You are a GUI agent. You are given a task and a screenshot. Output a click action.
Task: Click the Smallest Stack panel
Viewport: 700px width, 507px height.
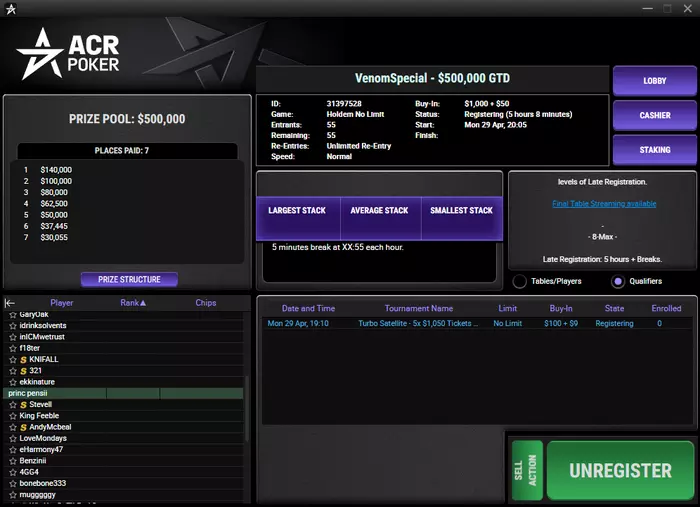[x=462, y=218]
